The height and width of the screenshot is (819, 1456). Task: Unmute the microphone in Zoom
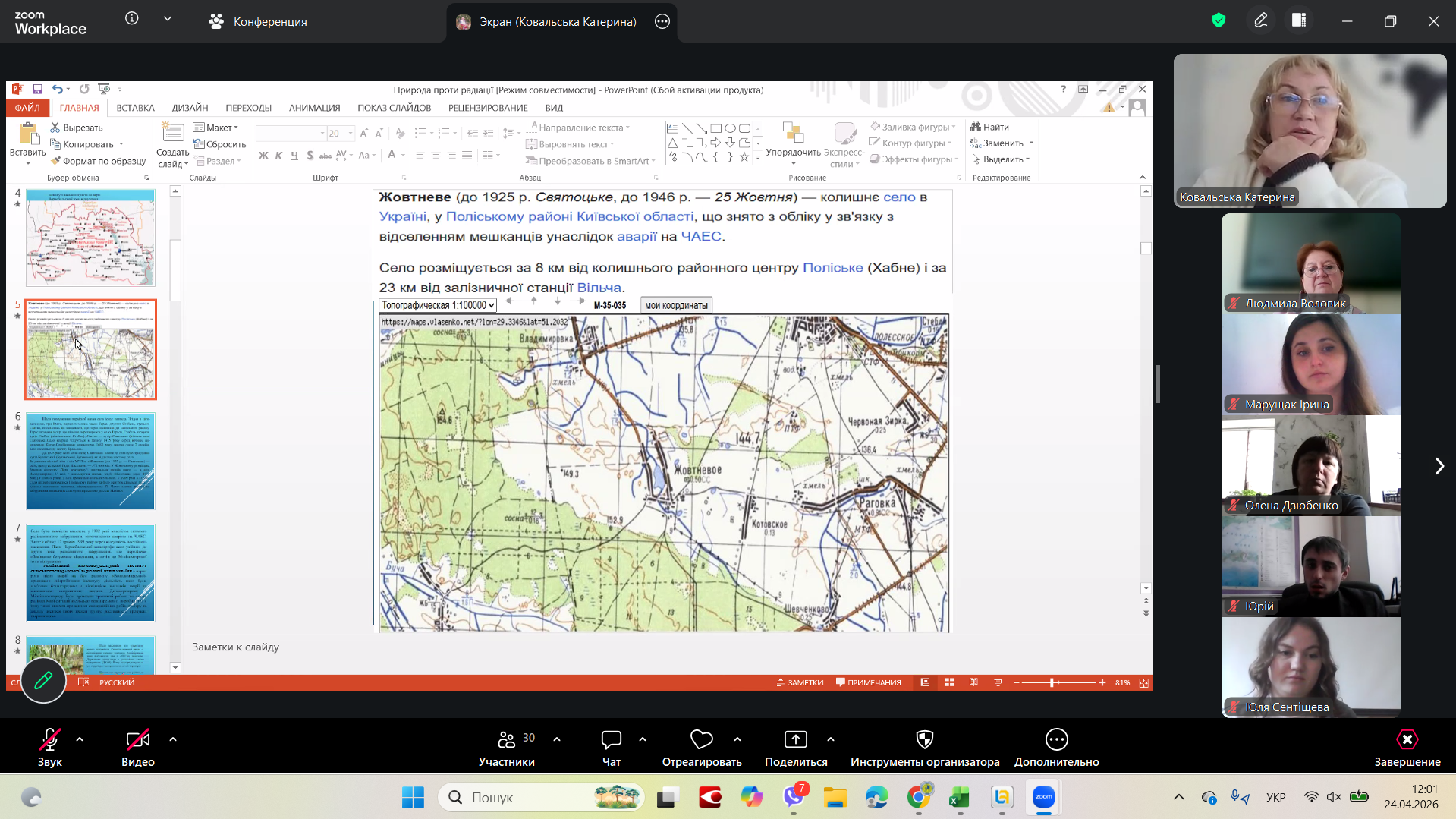pos(50,740)
